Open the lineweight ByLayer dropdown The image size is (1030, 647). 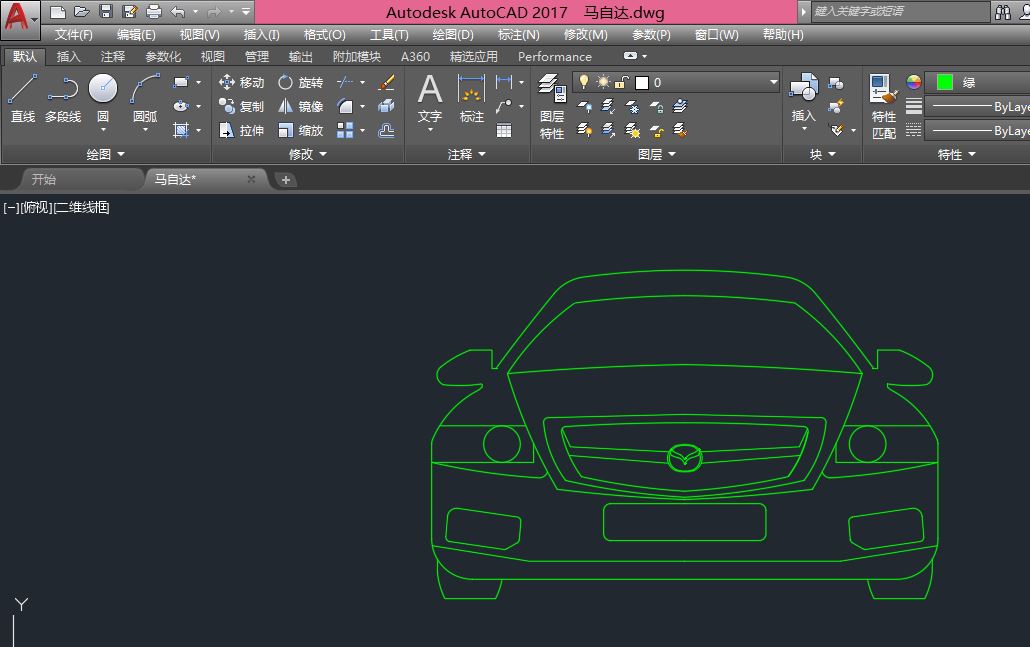[979, 106]
